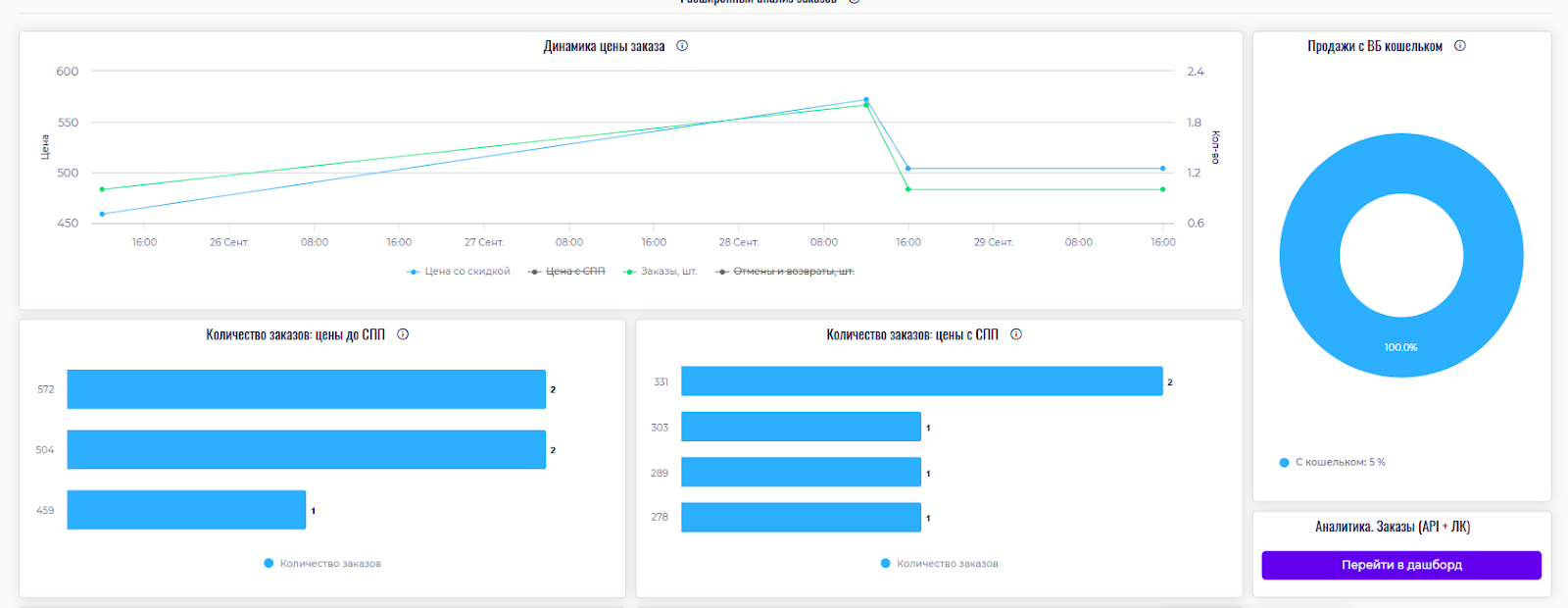Click the bar for СПП price 331
Image resolution: width=1568 pixels, height=608 pixels.
(x=921, y=381)
